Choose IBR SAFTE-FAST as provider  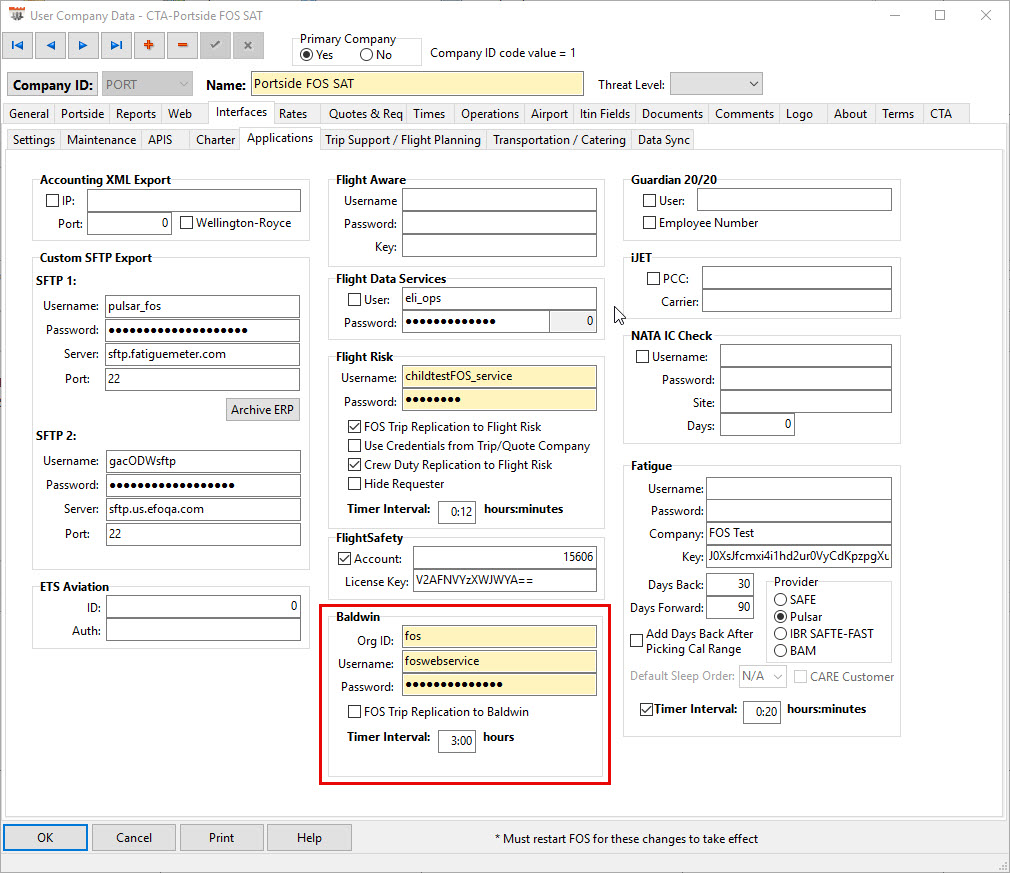click(x=781, y=634)
